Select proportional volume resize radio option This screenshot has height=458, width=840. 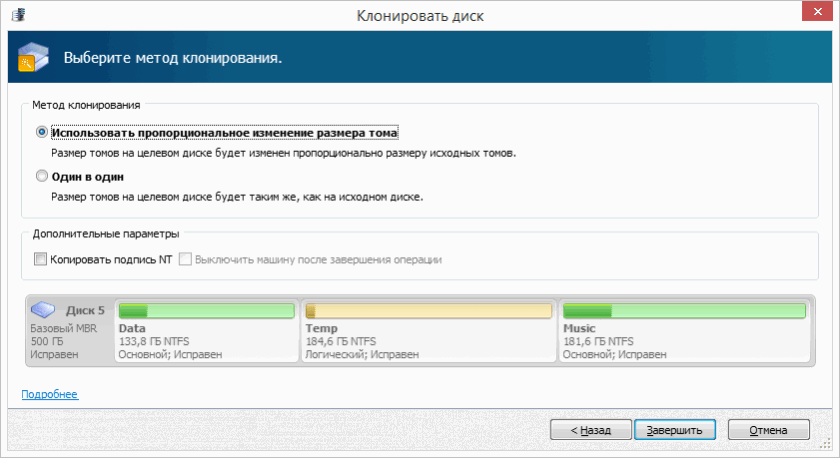point(42,132)
